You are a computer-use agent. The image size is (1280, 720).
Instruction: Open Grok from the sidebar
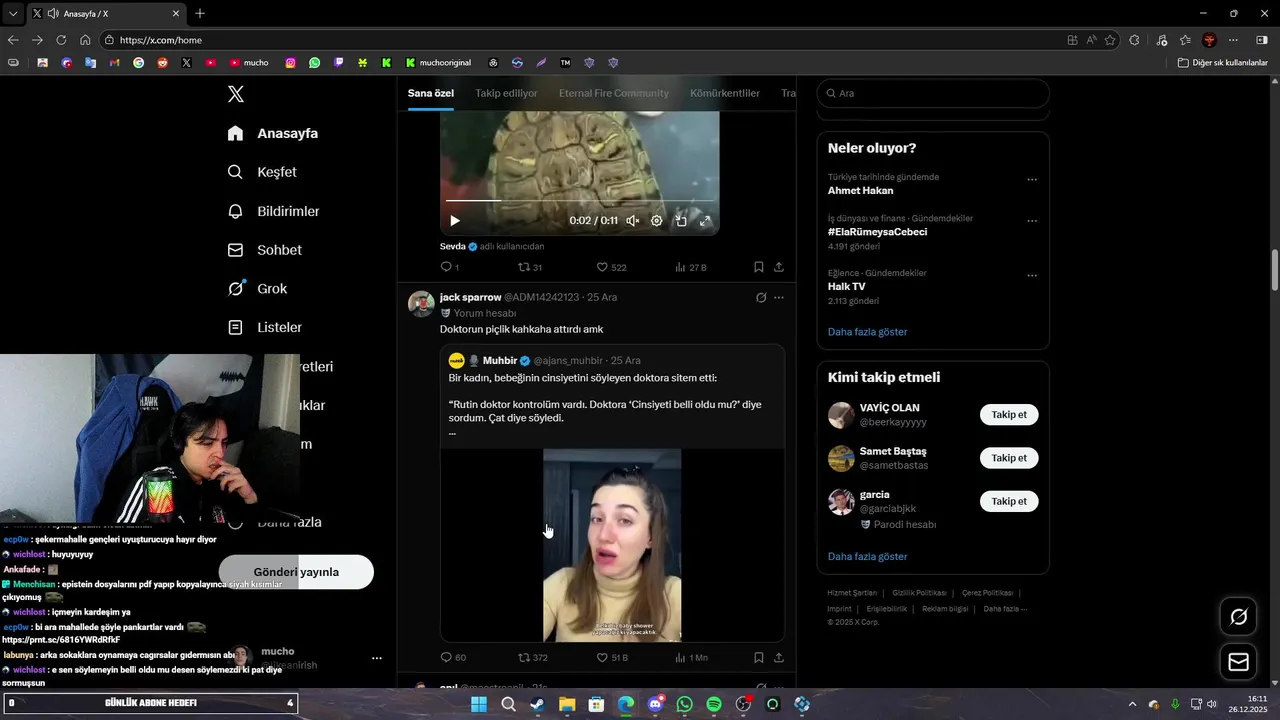(258, 289)
